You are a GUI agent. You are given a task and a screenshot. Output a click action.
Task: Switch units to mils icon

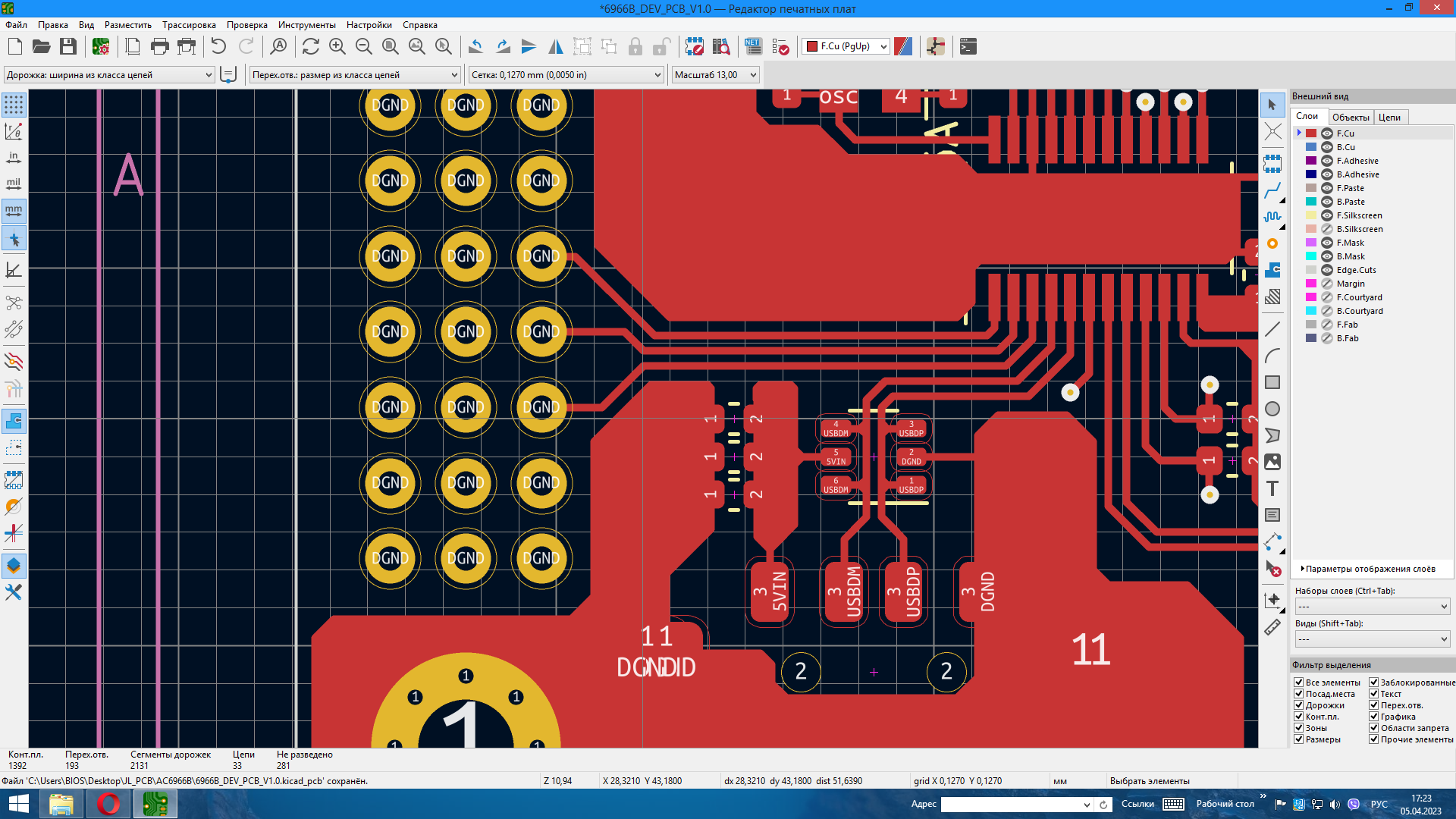(14, 184)
